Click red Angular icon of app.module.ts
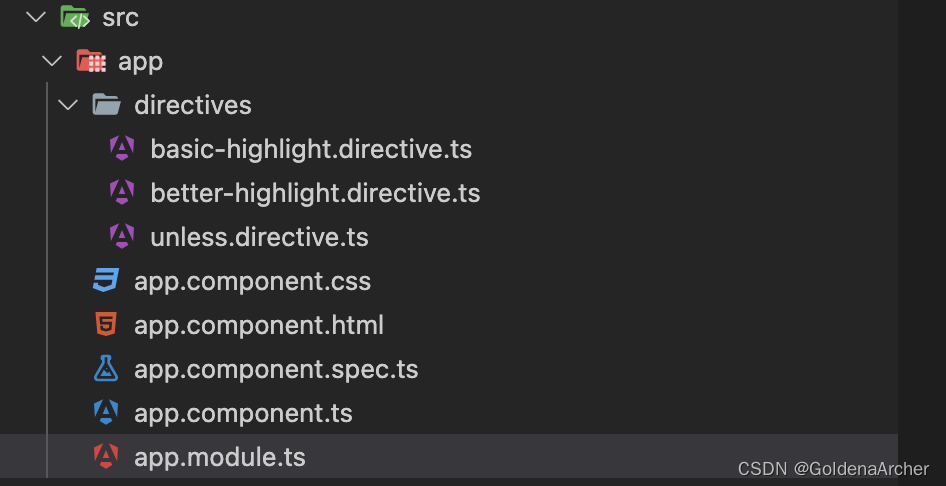The image size is (946, 486). click(106, 457)
